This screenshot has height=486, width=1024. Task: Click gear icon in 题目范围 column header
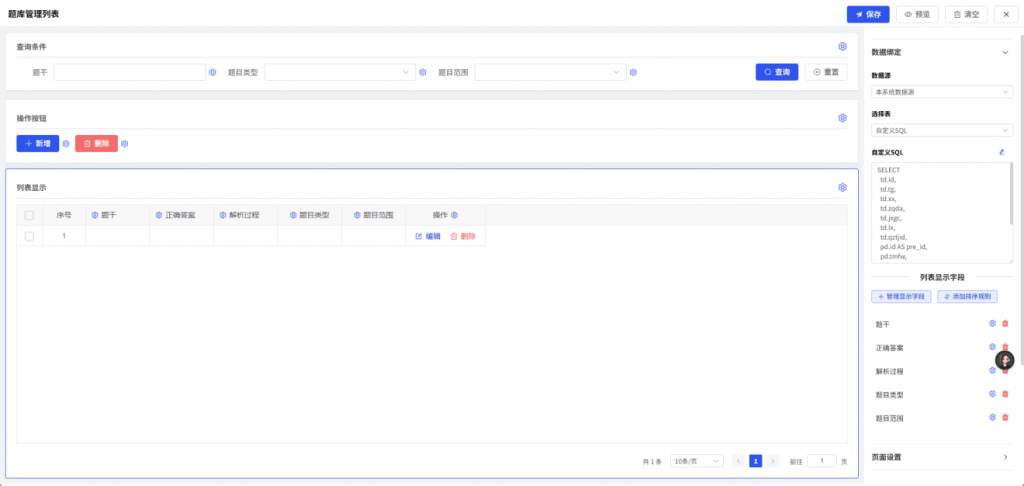point(357,215)
